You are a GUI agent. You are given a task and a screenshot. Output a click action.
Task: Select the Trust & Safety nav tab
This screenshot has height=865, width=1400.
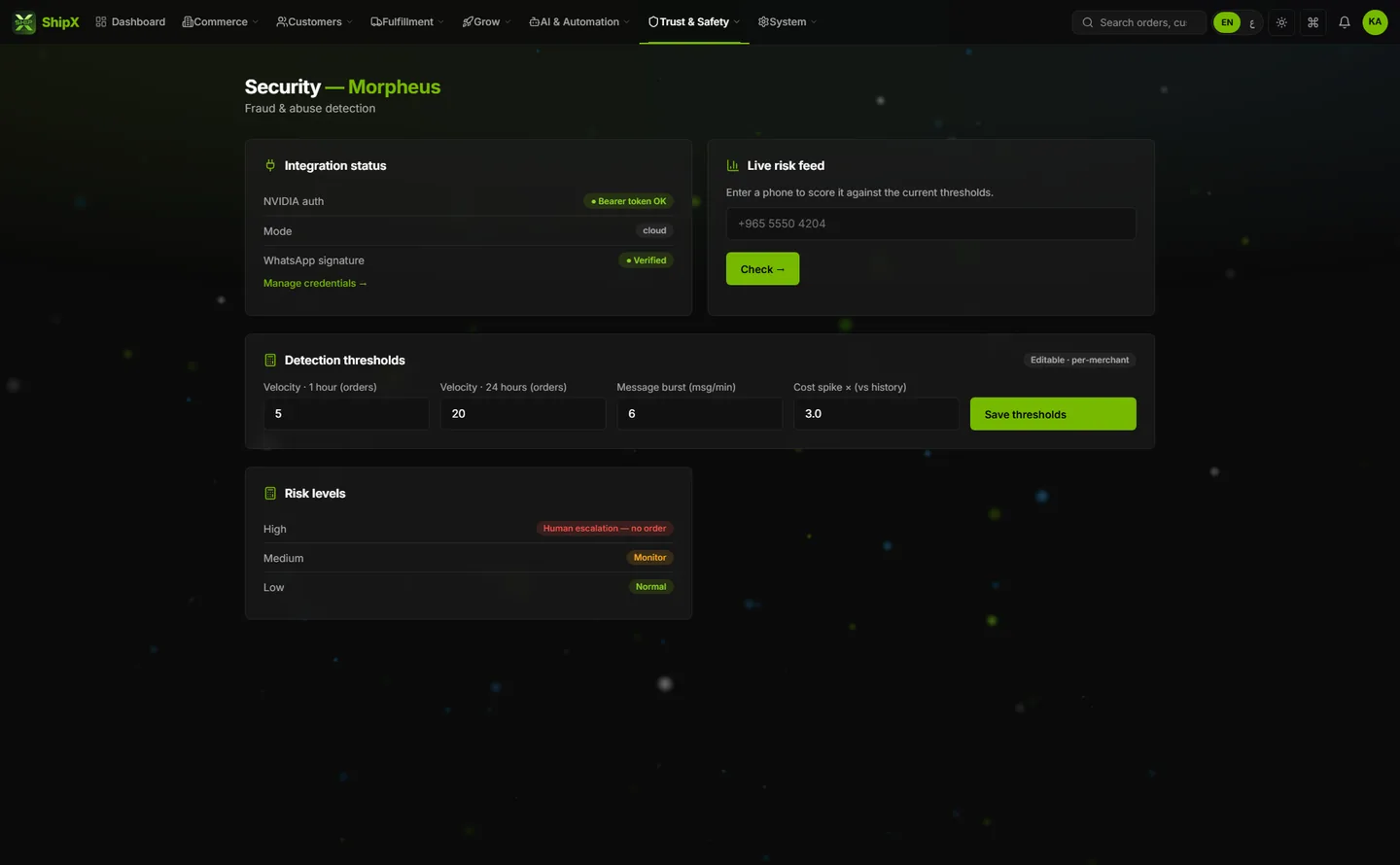click(x=694, y=22)
